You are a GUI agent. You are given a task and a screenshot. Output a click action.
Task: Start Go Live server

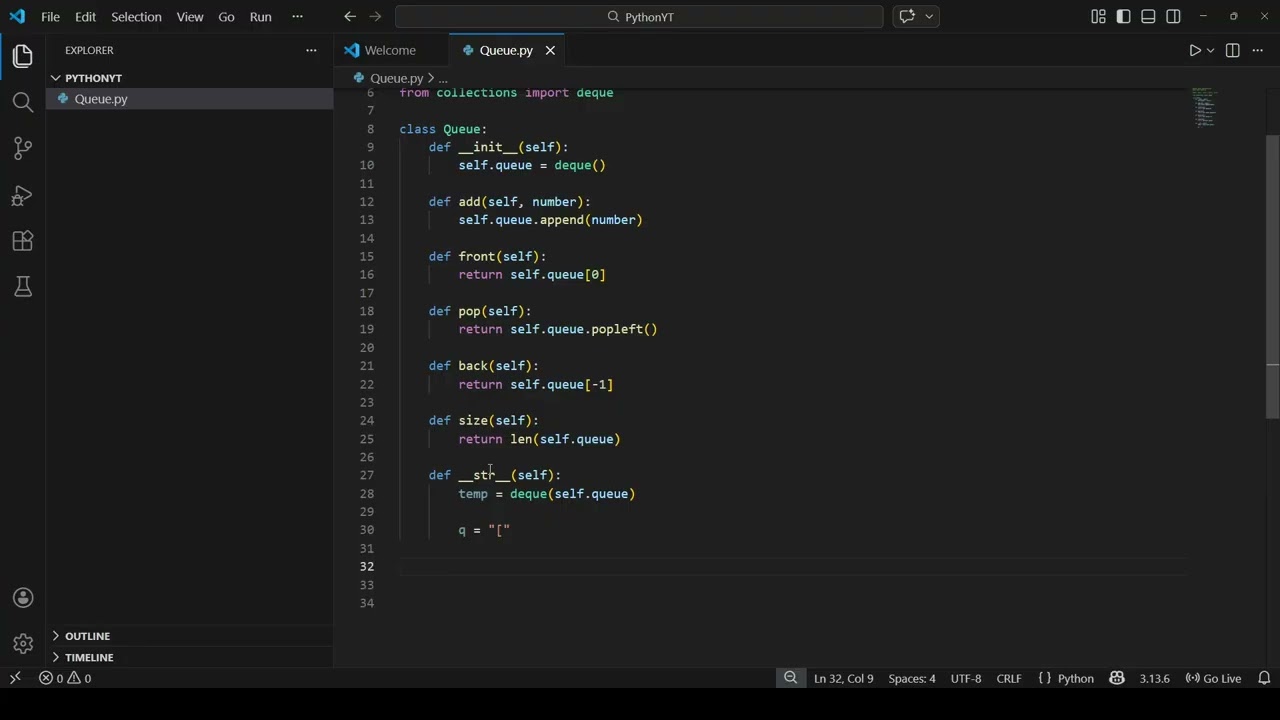1213,678
